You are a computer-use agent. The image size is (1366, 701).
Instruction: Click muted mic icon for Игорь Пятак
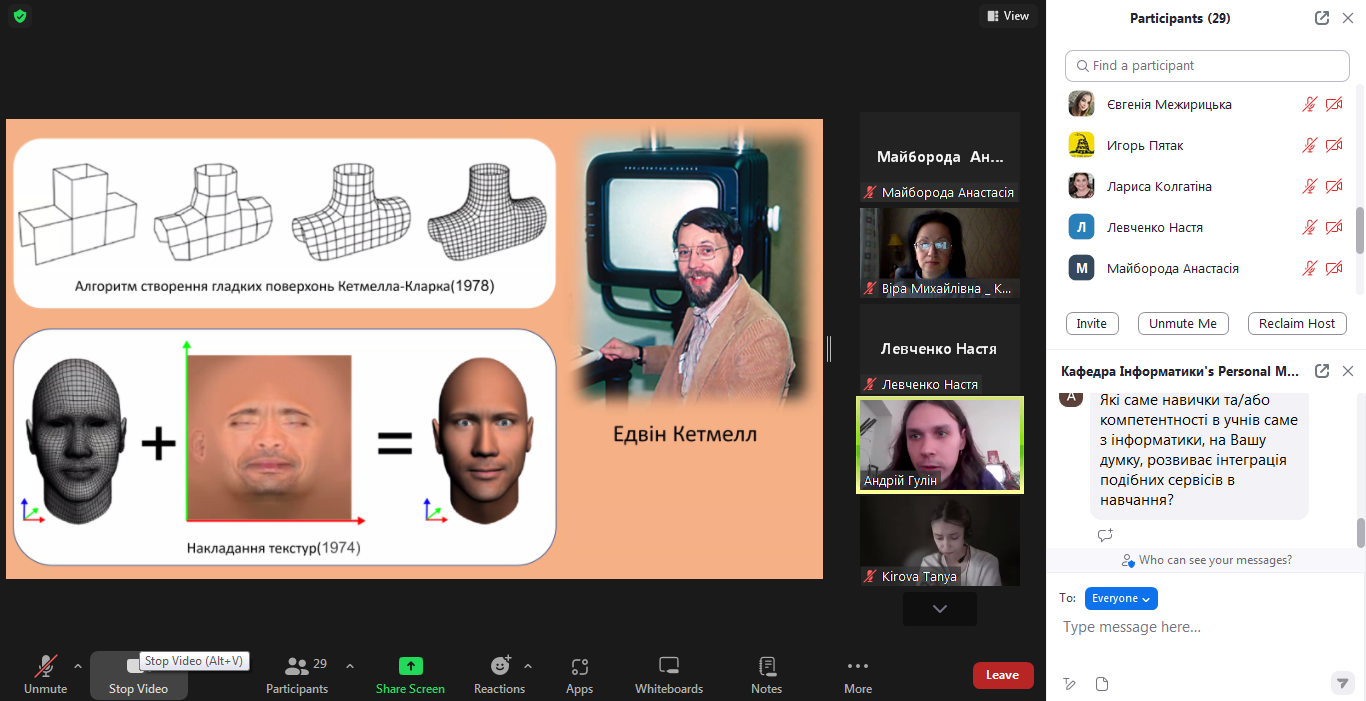pos(1309,145)
